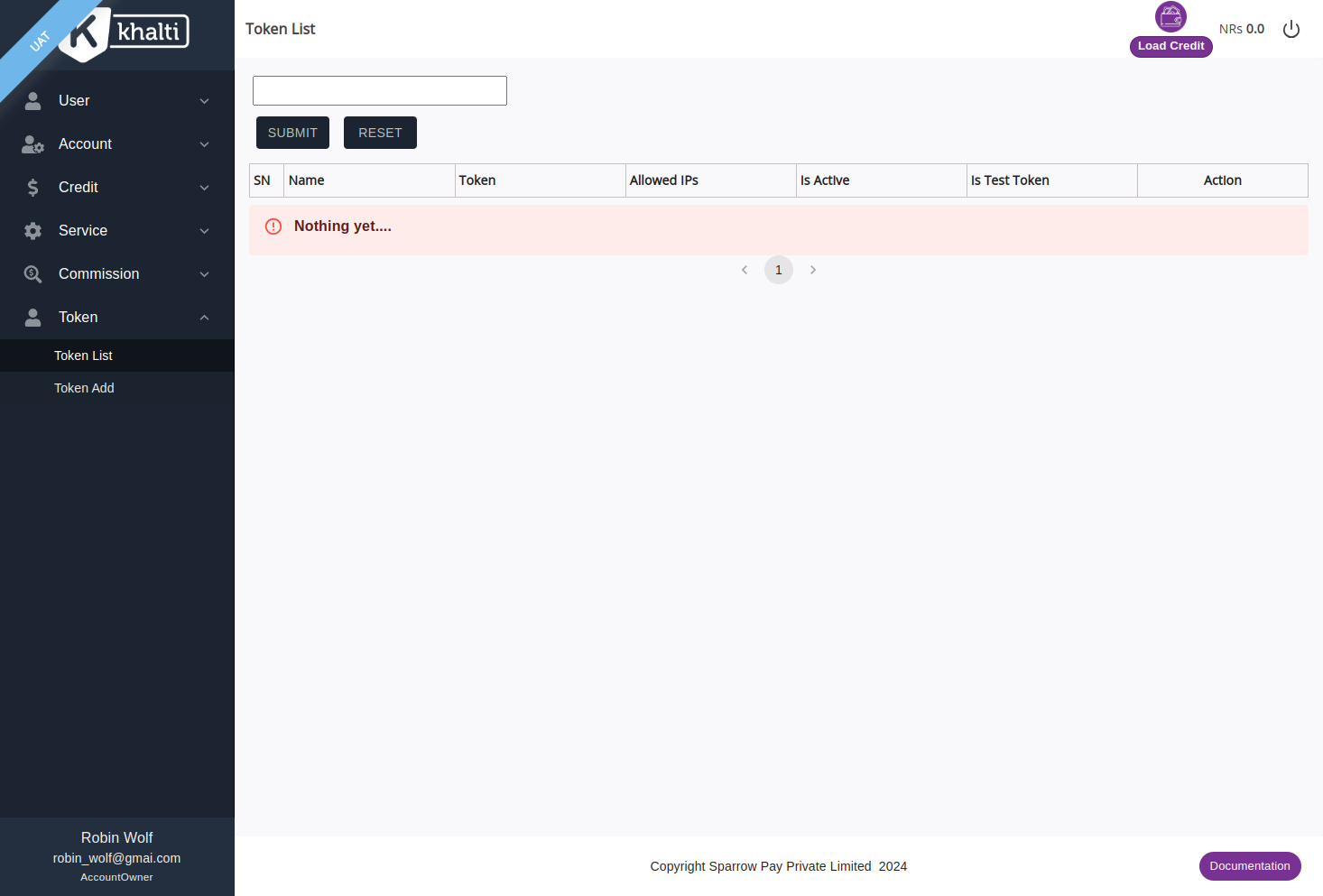Click the wallet icon above Load Credit
1323x896 pixels.
(x=1170, y=16)
